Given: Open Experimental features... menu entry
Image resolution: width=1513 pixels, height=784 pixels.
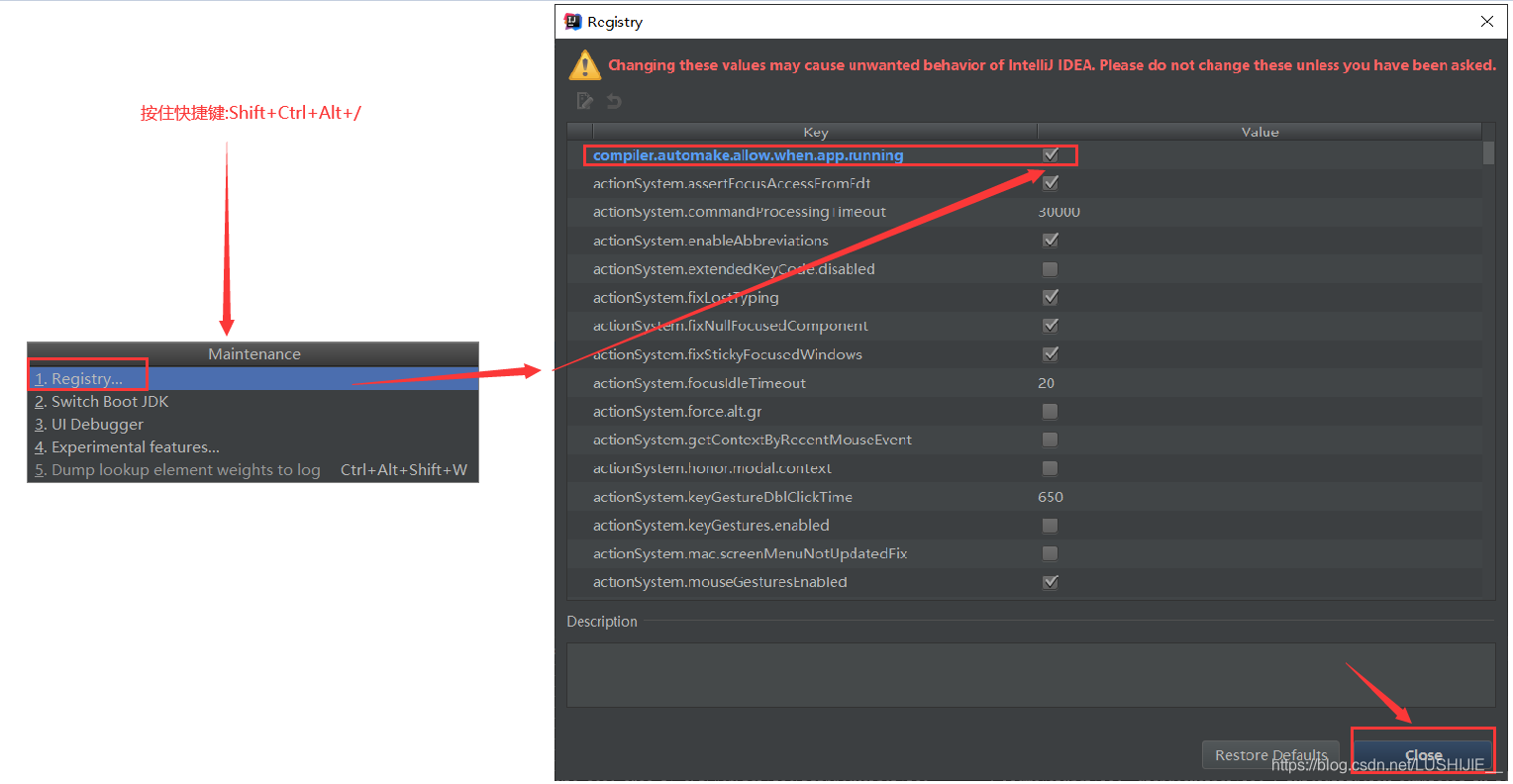Looking at the screenshot, I should [x=253, y=446].
